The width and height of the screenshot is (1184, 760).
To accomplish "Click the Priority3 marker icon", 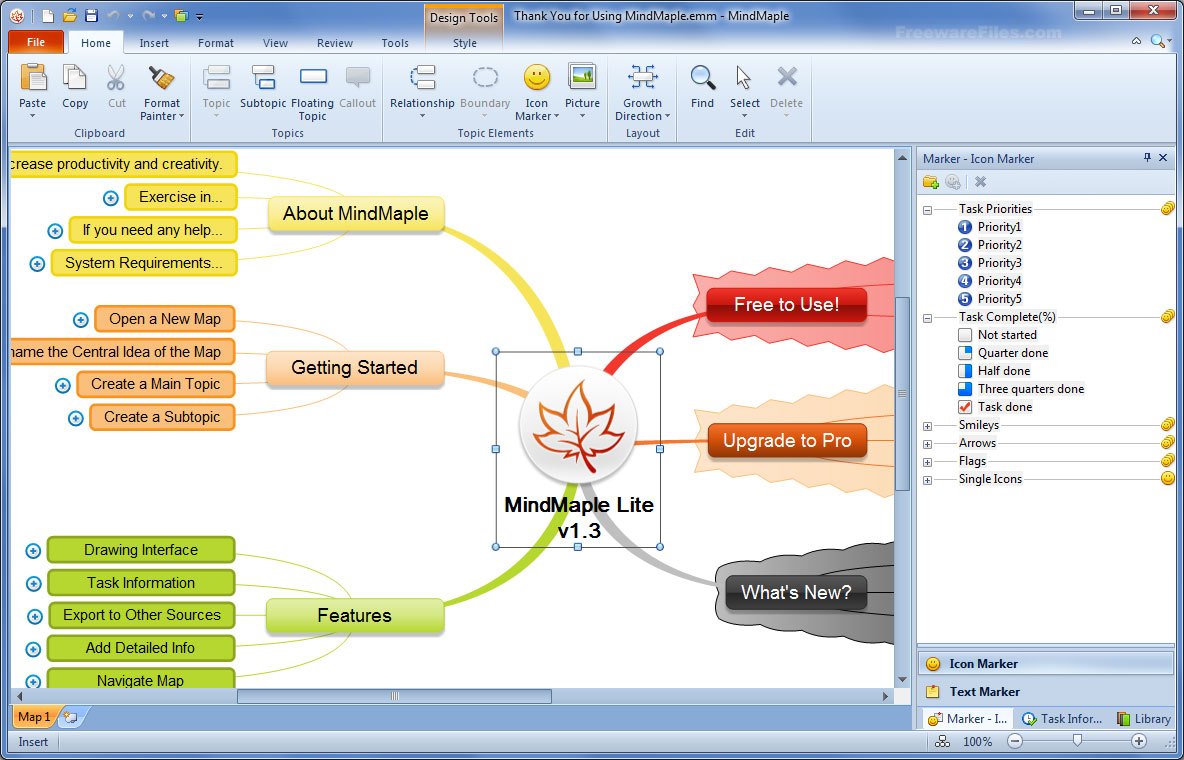I will point(964,263).
